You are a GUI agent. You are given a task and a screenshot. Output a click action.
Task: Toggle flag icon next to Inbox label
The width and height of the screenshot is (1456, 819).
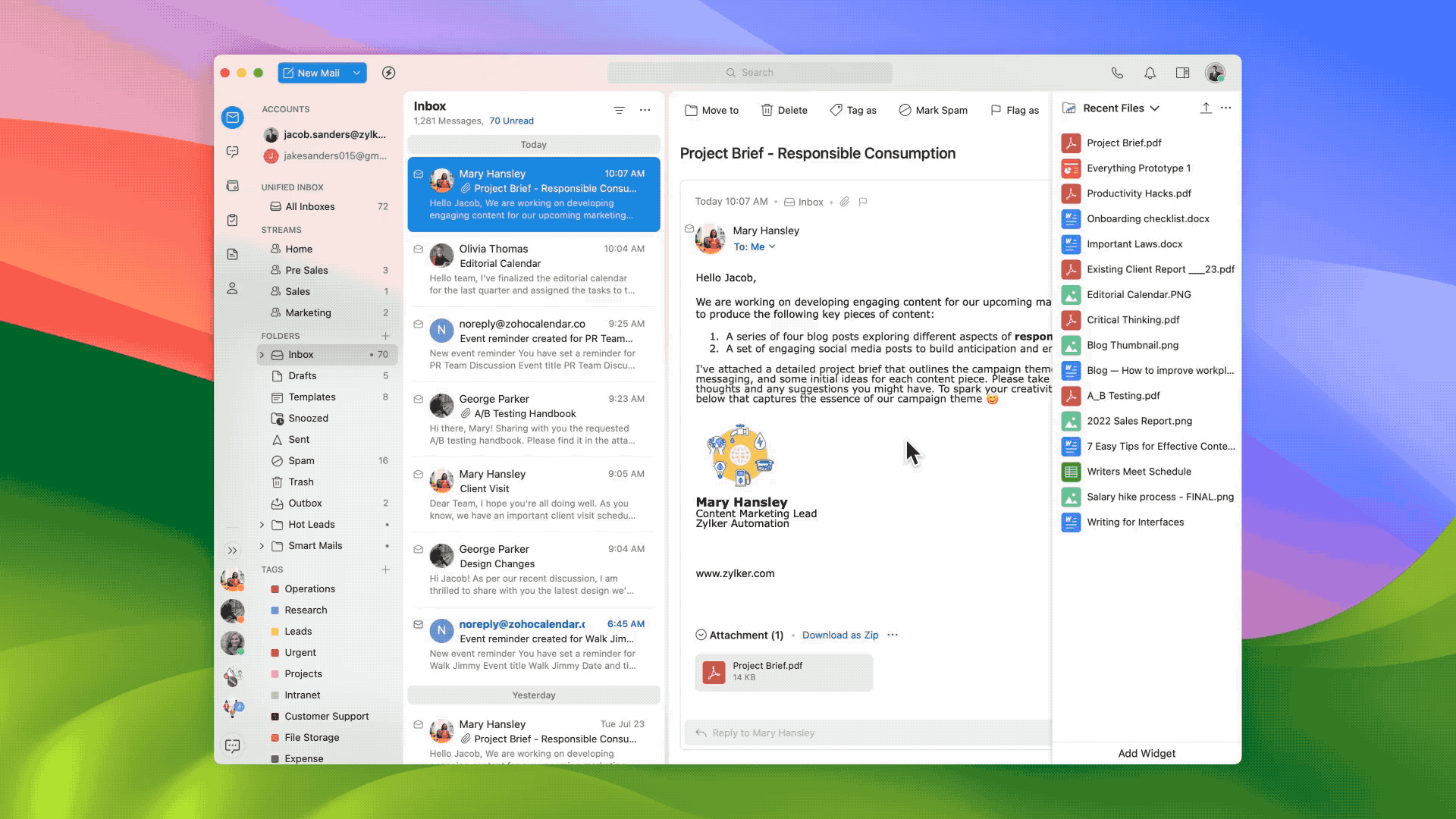click(862, 202)
